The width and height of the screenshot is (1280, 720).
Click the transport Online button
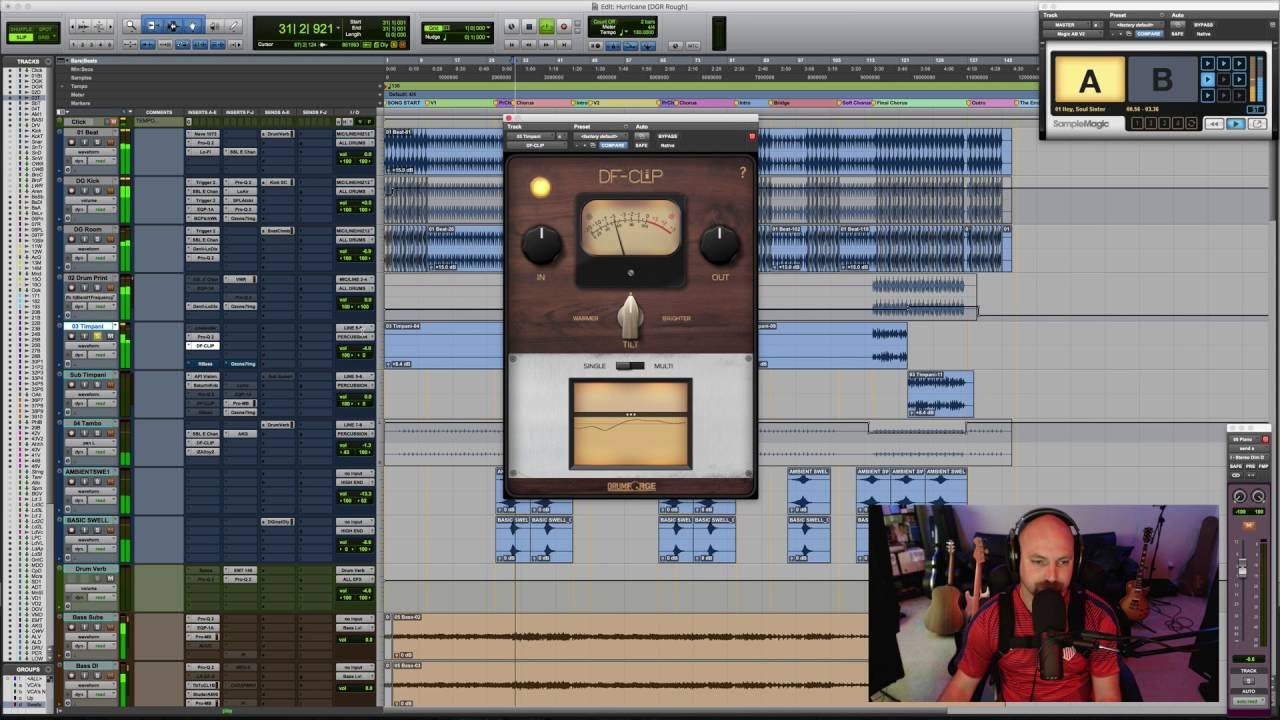click(511, 26)
